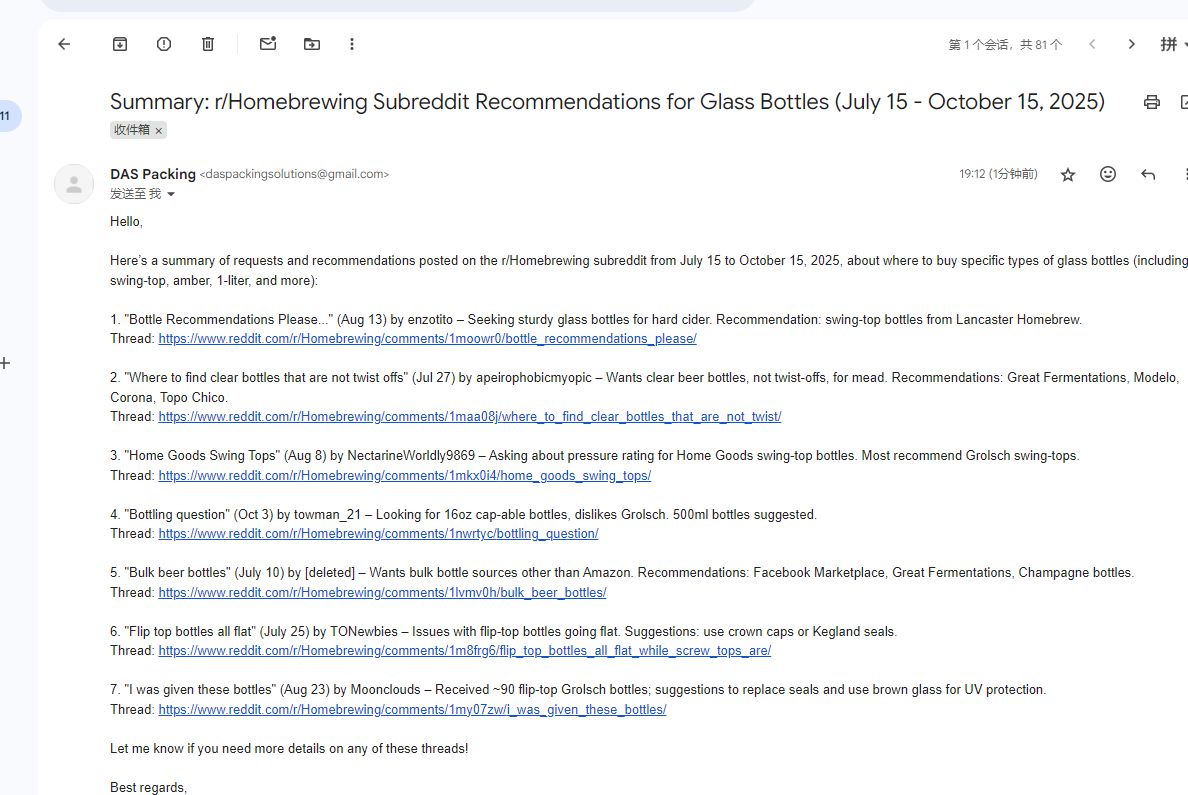Print the email conversation
The width and height of the screenshot is (1188, 795).
pyautogui.click(x=1152, y=102)
